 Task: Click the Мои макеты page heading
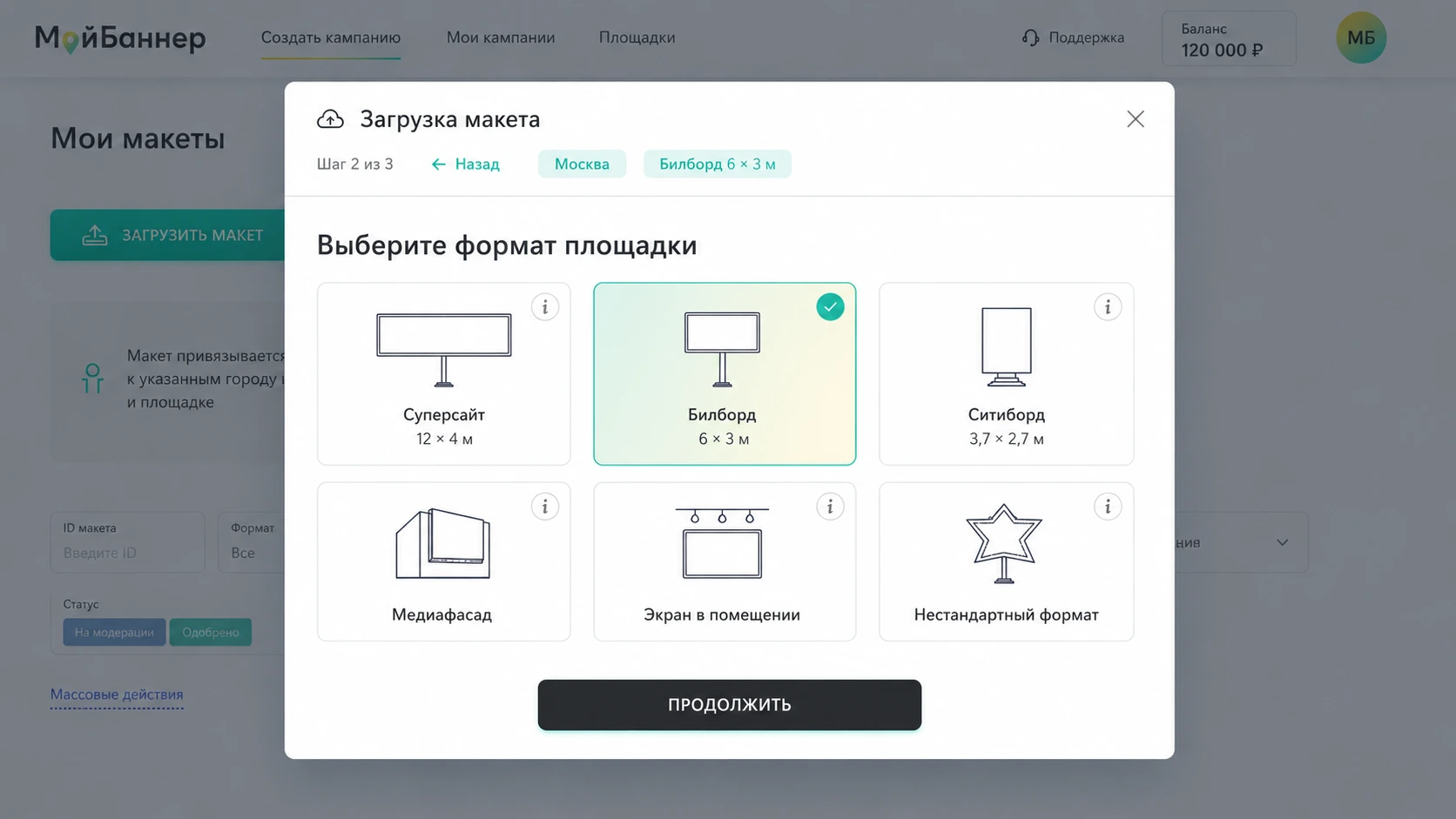pos(138,138)
